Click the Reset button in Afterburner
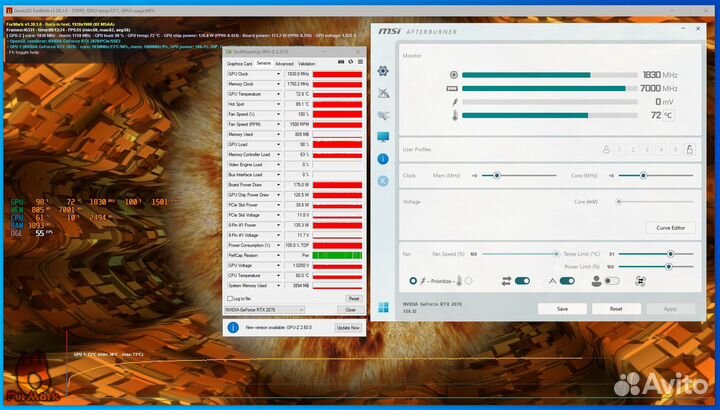This screenshot has height=410, width=720. point(616,309)
